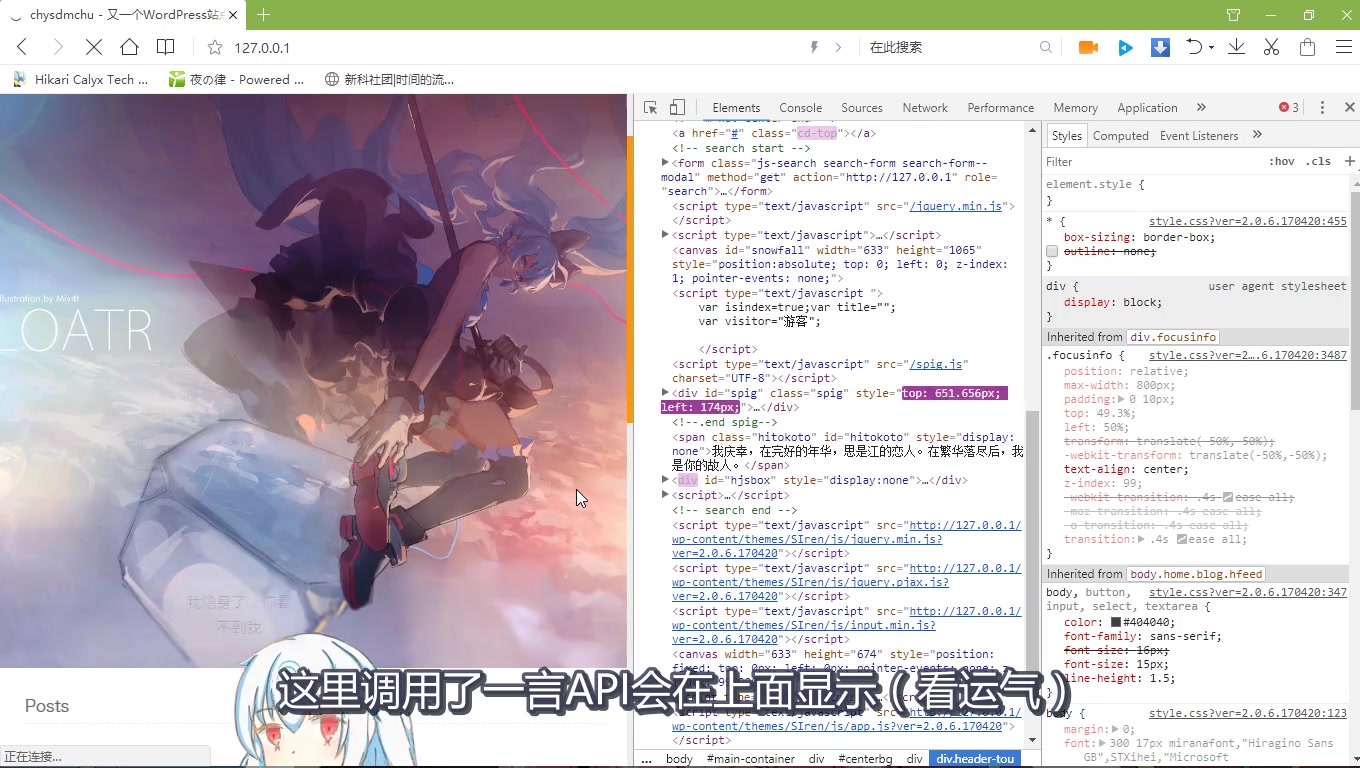The height and width of the screenshot is (768, 1360).
Task: Click the search magnifier icon
Action: click(1046, 47)
